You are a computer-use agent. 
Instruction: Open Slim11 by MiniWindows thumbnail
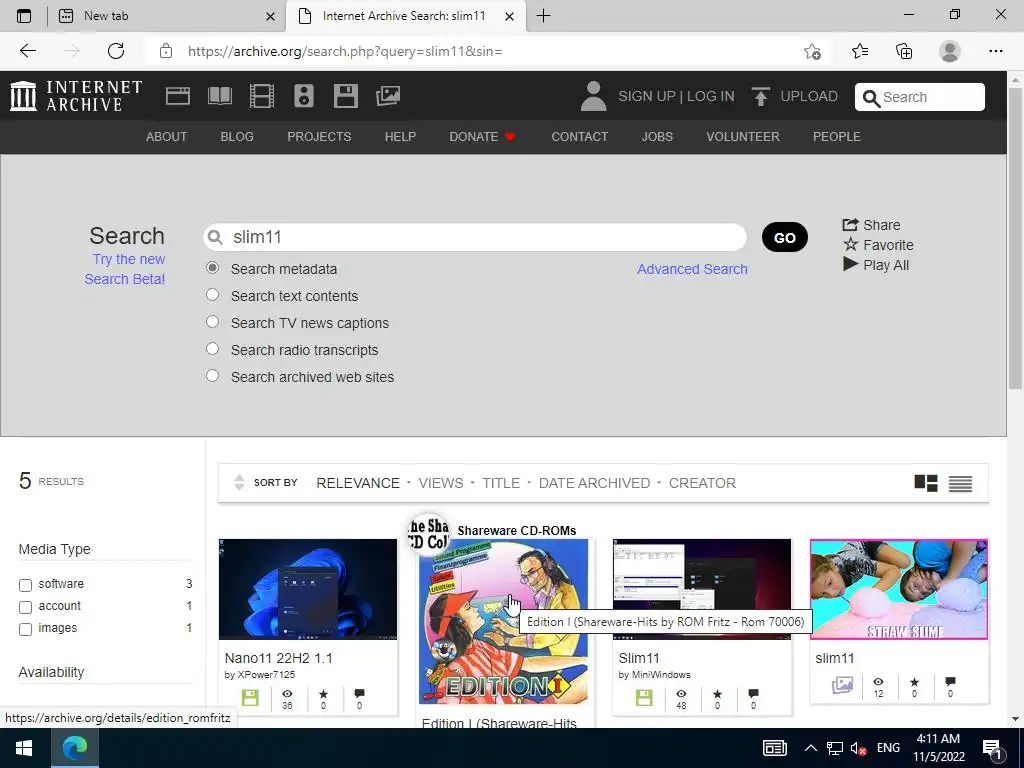pyautogui.click(x=701, y=589)
